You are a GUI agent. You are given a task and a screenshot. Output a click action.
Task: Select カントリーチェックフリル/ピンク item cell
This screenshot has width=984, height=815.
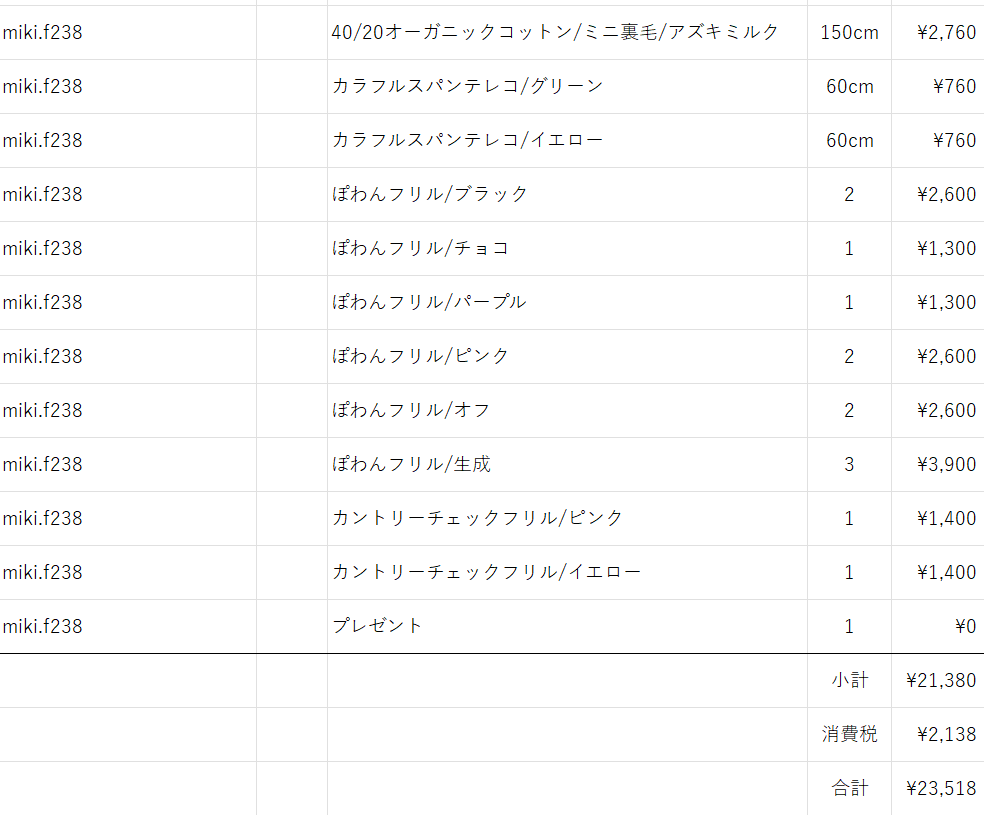(x=567, y=518)
